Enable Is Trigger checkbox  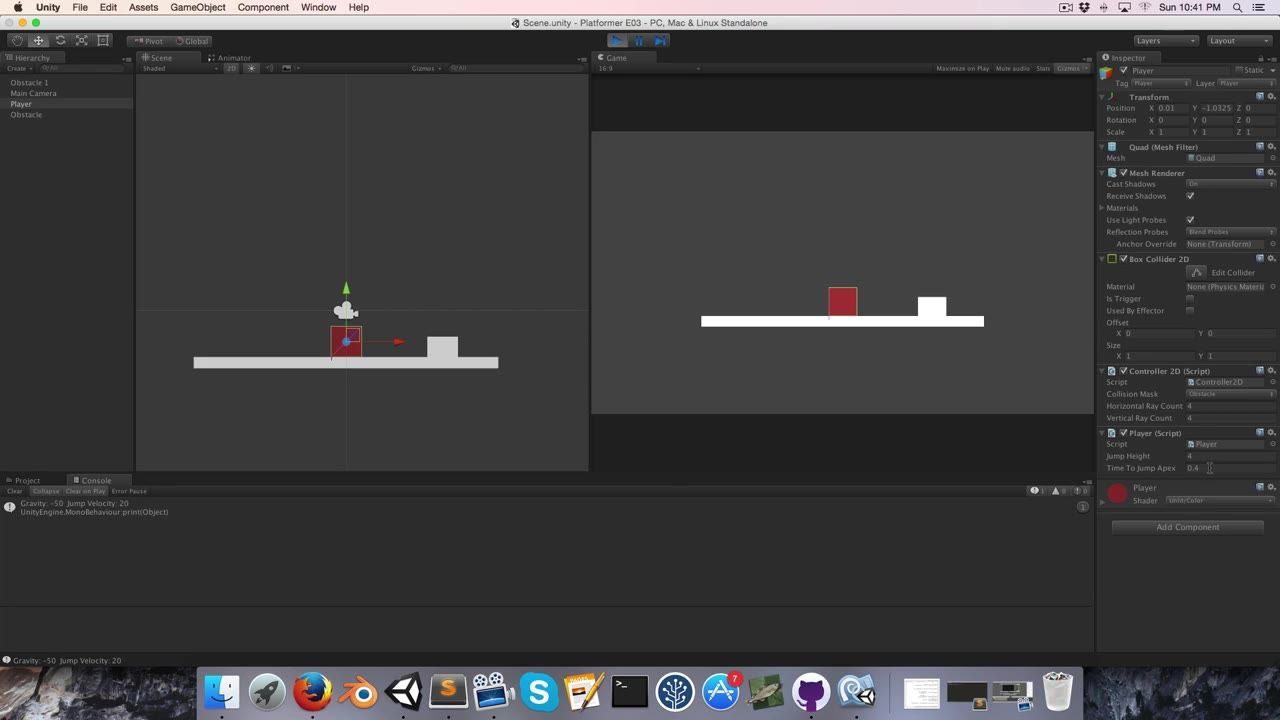[1190, 299]
